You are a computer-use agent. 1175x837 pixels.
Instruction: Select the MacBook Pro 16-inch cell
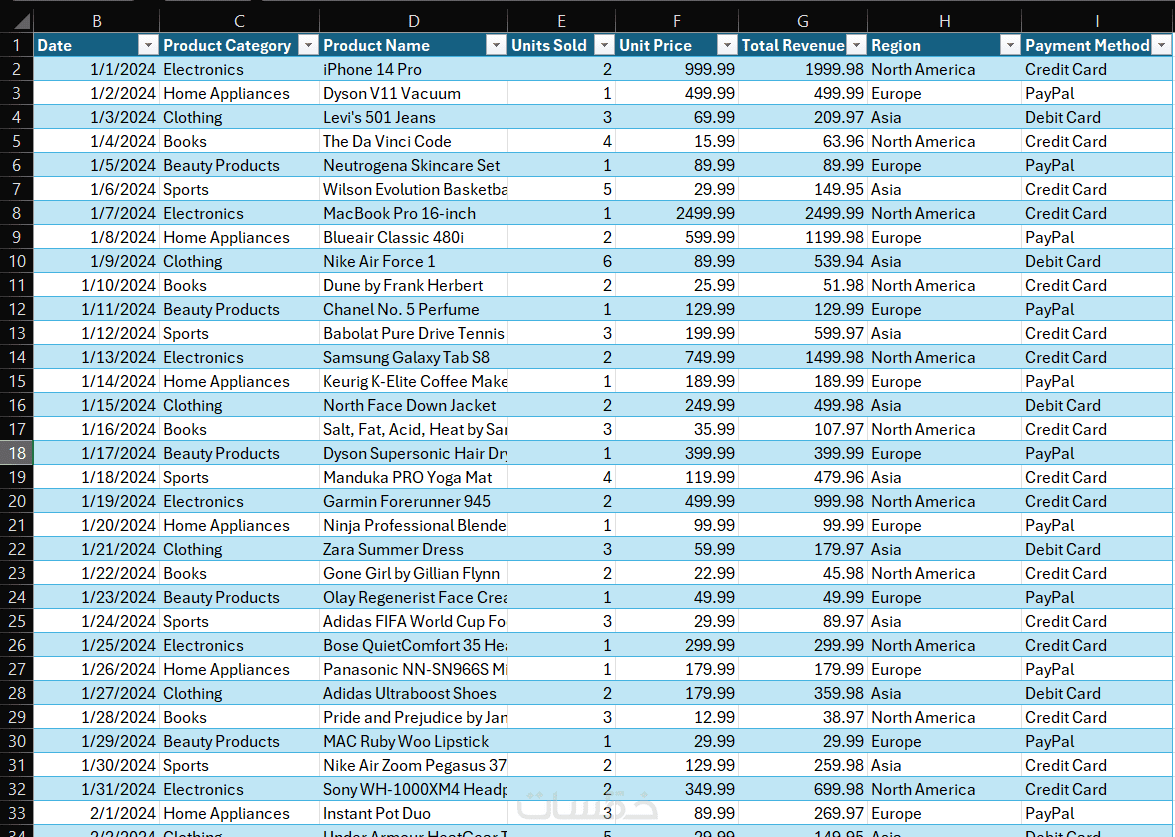pyautogui.click(x=414, y=214)
